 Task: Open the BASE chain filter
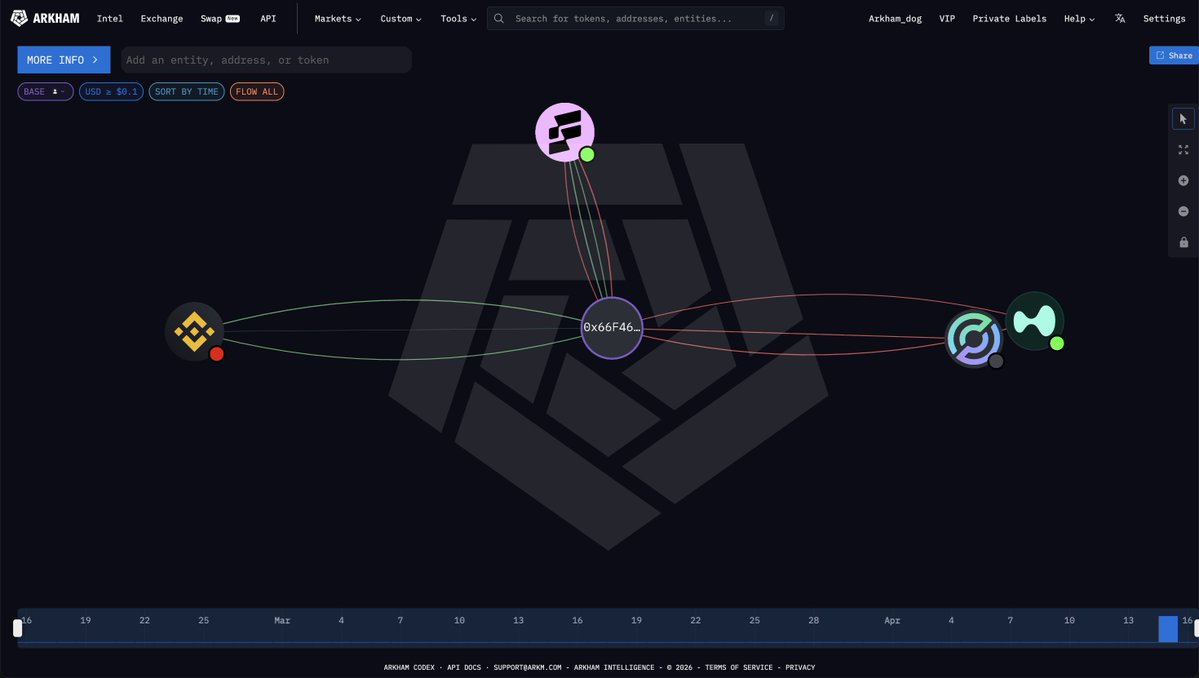tap(45, 92)
